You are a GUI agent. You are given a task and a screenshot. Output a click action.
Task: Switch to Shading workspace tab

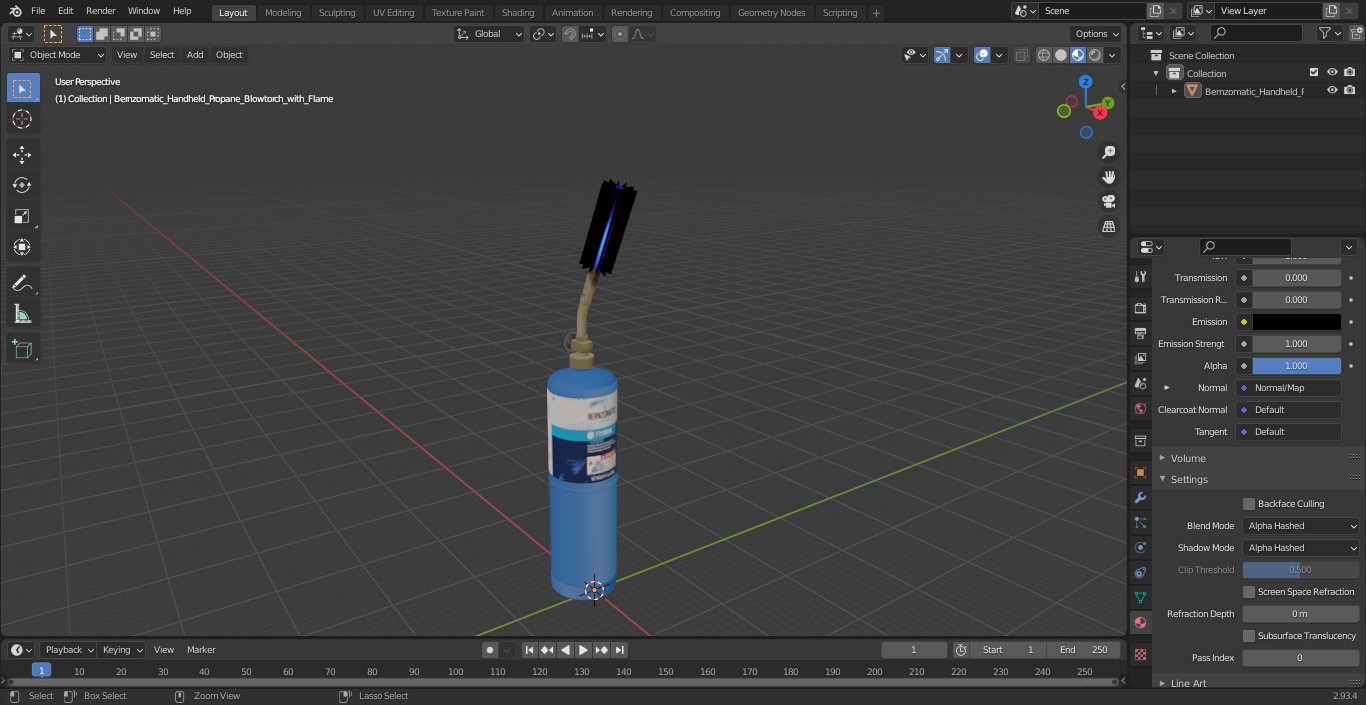tap(518, 13)
